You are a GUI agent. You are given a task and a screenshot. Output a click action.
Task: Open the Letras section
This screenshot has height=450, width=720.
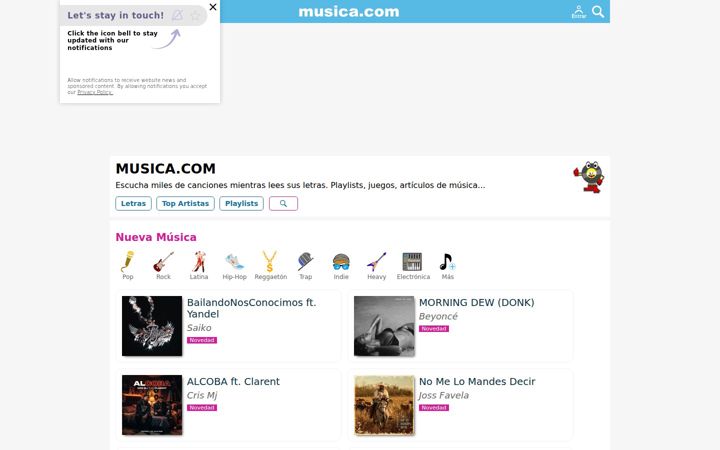pyautogui.click(x=133, y=203)
